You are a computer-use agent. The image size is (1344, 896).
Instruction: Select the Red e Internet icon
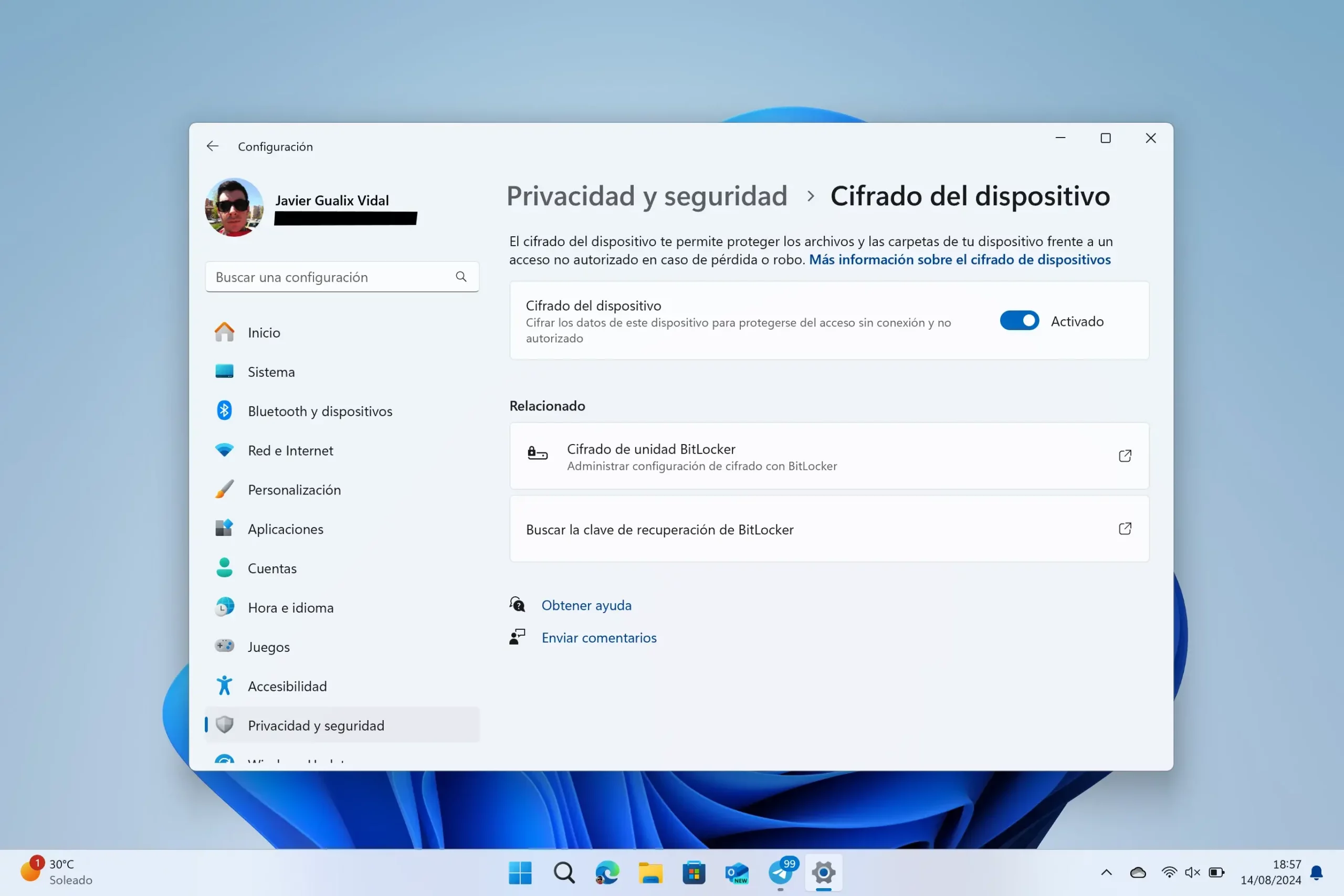coord(225,450)
